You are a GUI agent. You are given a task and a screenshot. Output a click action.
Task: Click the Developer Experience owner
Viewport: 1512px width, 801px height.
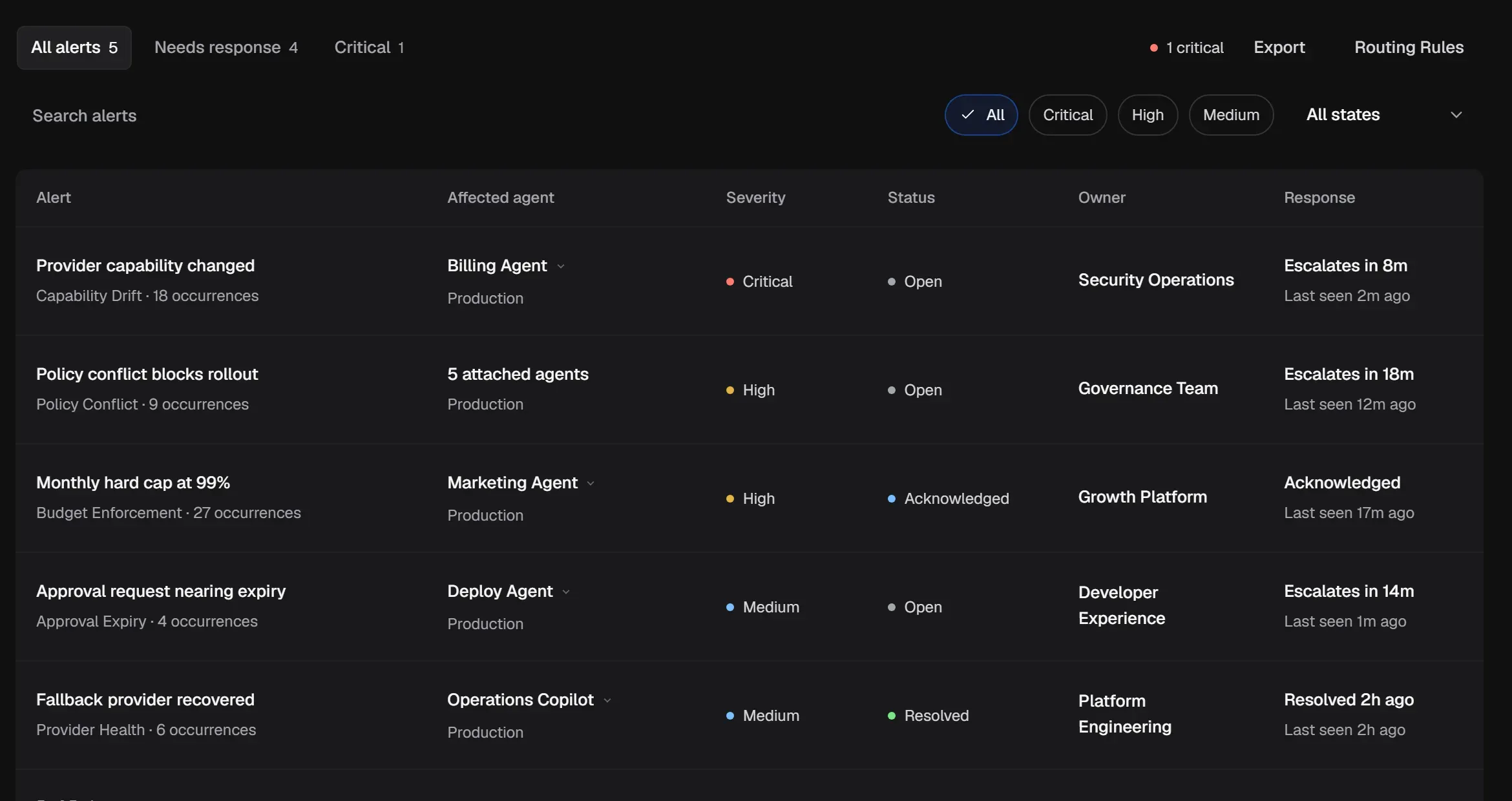(x=1122, y=605)
